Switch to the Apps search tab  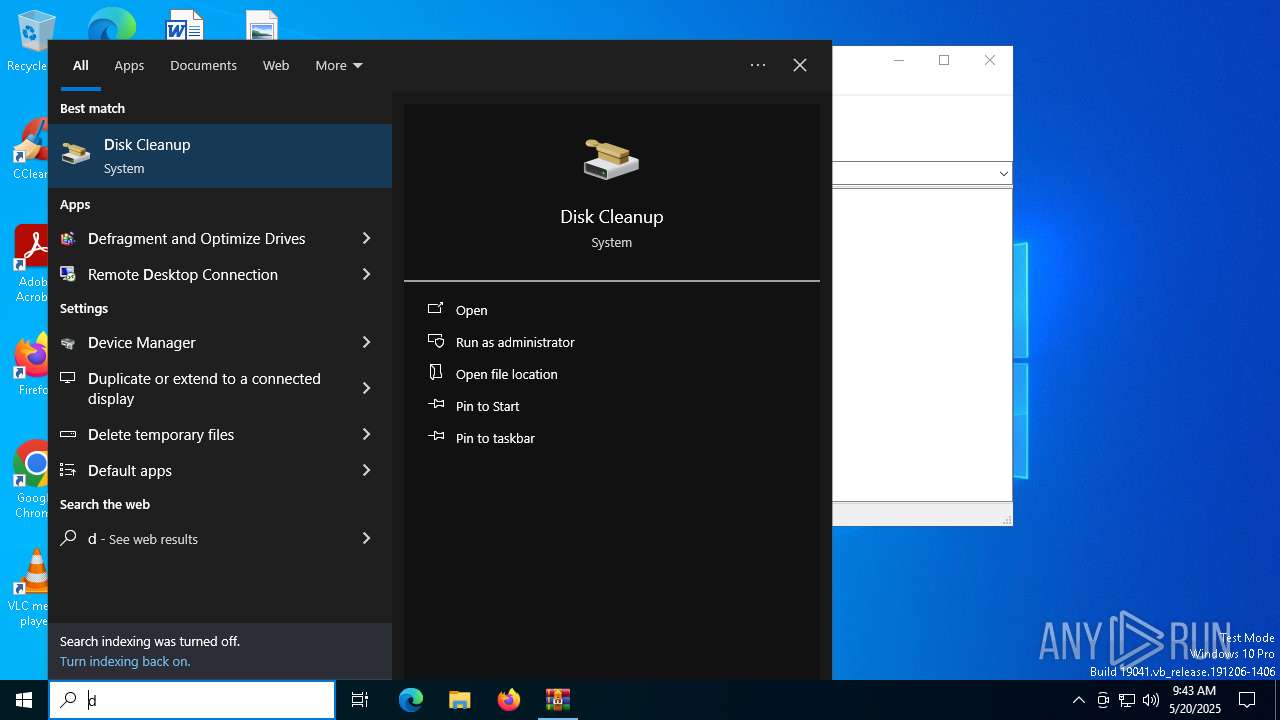[x=129, y=65]
